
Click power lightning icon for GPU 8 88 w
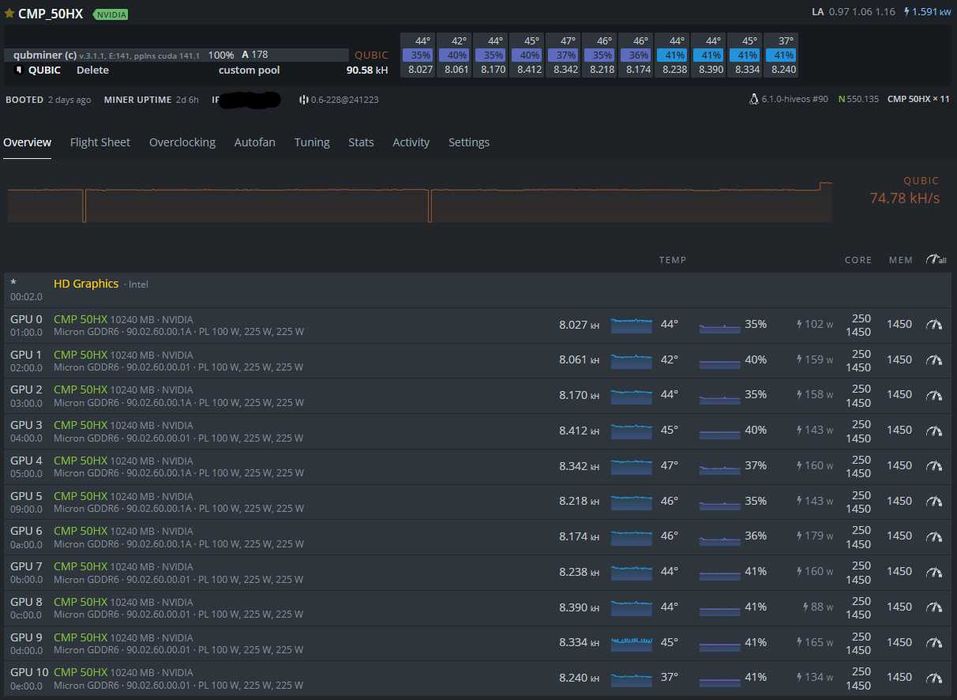click(x=806, y=607)
